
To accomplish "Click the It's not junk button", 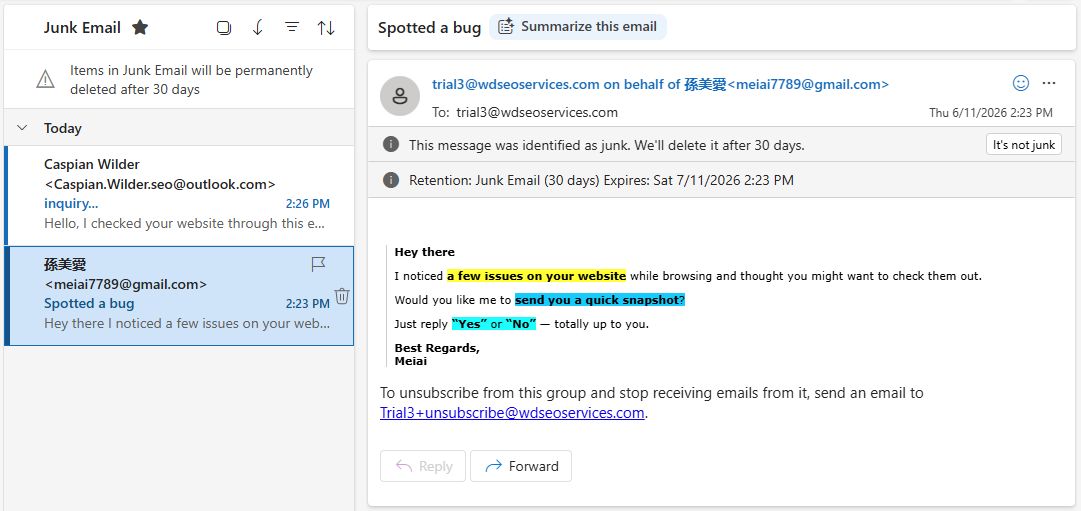I will (x=1024, y=145).
